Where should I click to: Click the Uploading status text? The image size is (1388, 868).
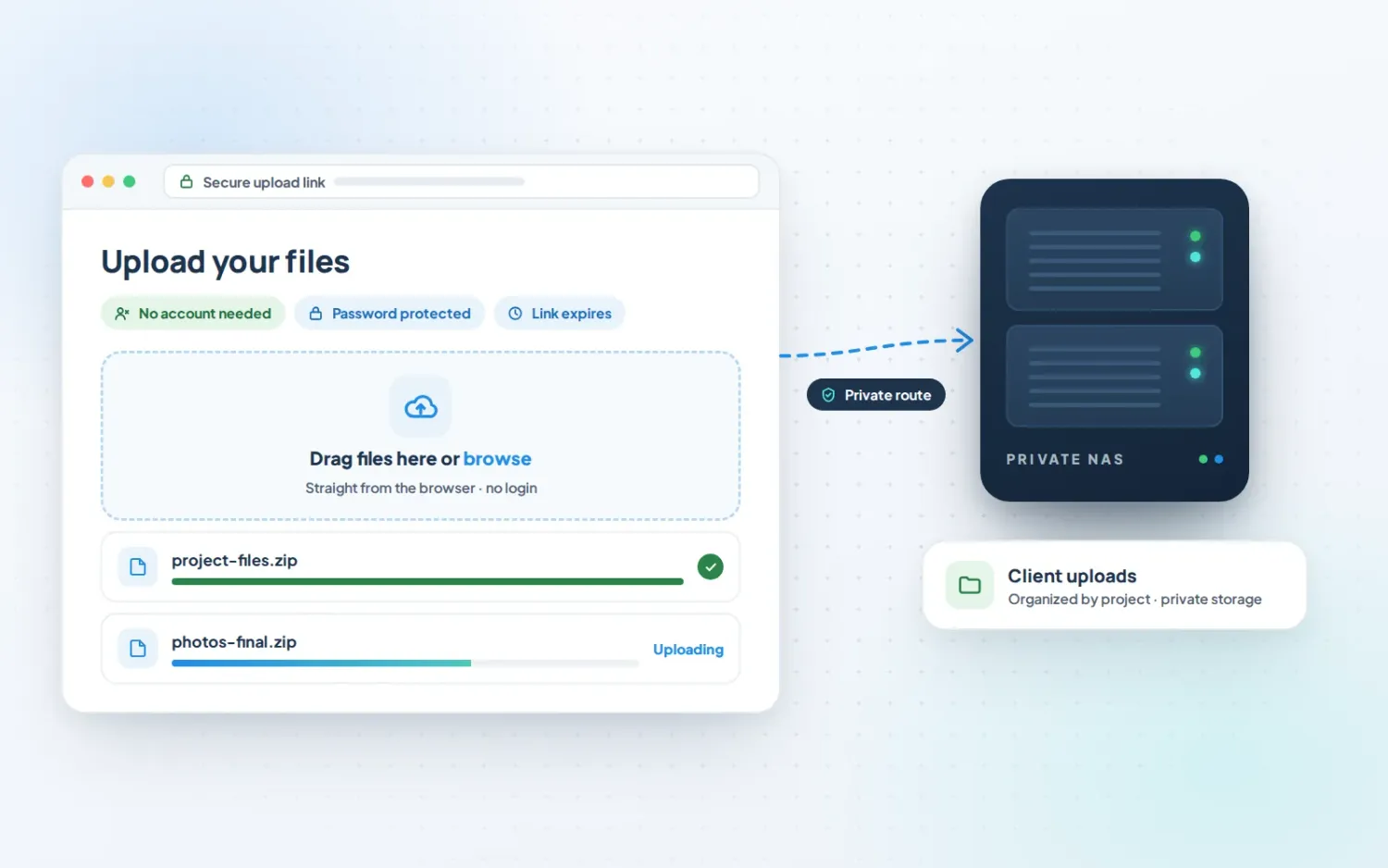pos(688,650)
